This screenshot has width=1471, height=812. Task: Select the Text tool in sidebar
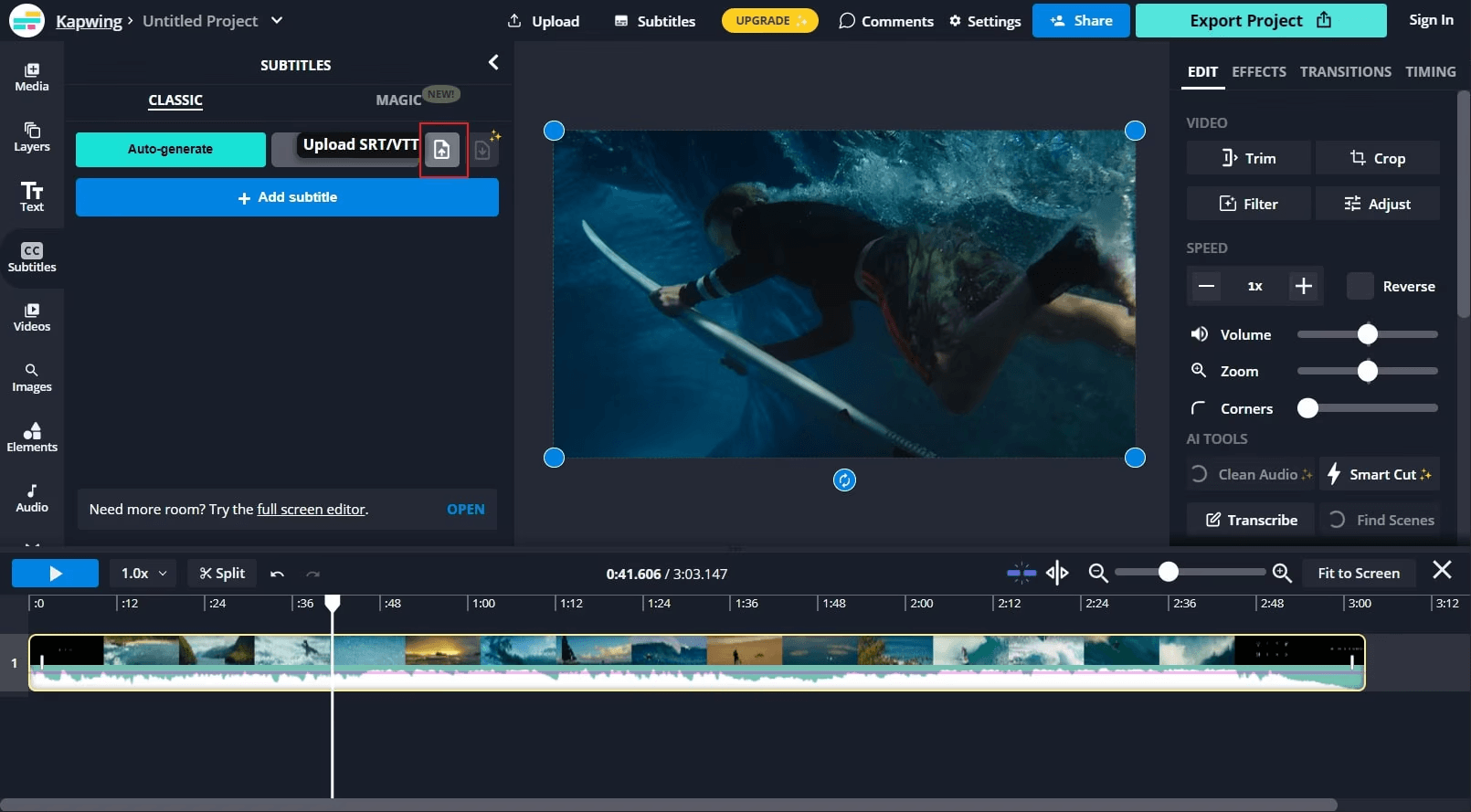pos(32,196)
